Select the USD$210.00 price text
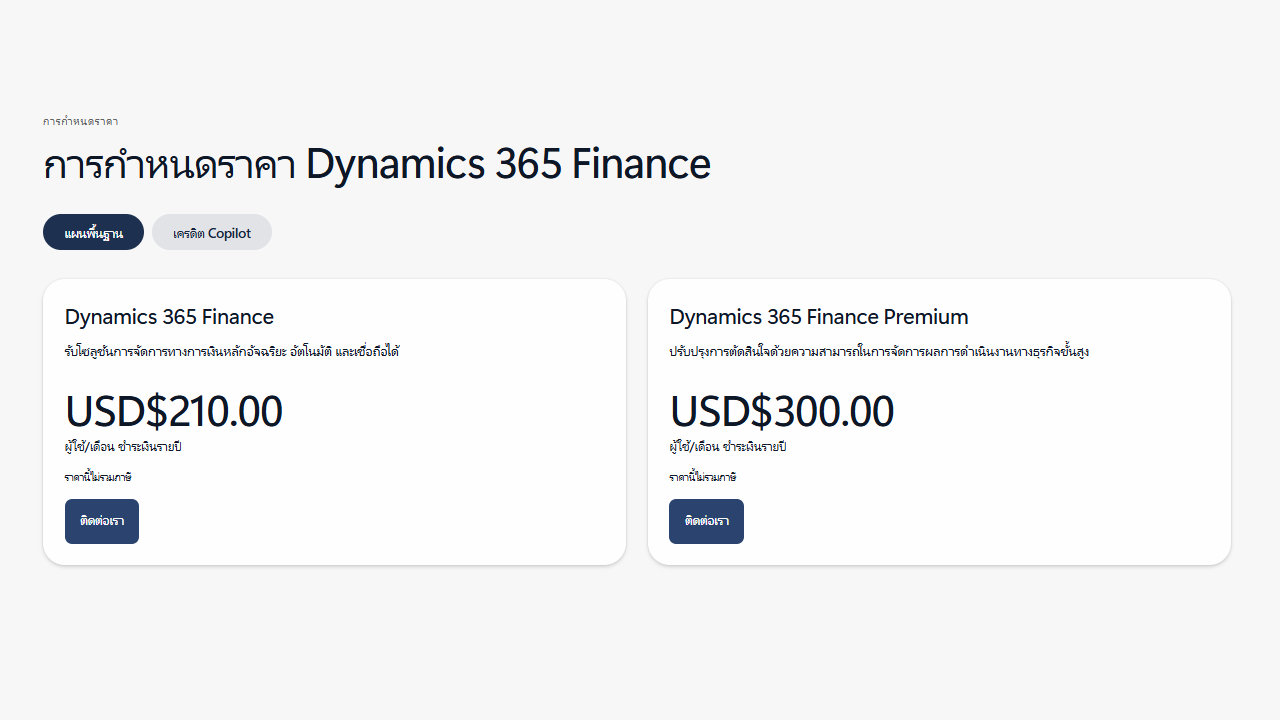1280x720 pixels. 173,410
